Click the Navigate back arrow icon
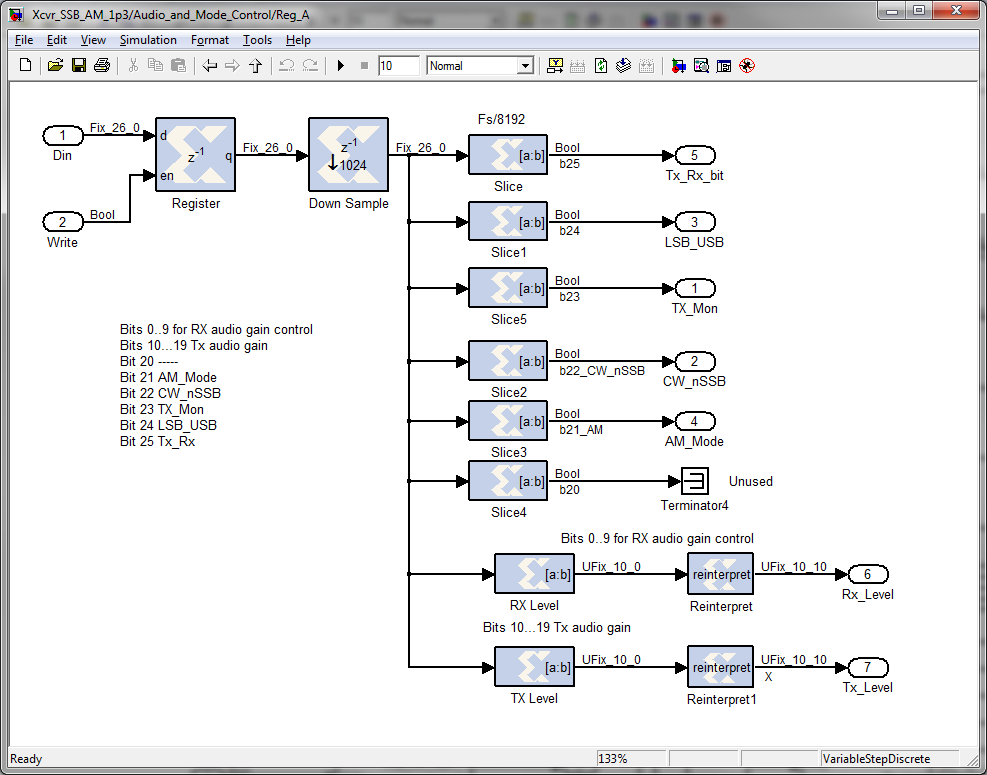The width and height of the screenshot is (987, 775). (x=210, y=65)
